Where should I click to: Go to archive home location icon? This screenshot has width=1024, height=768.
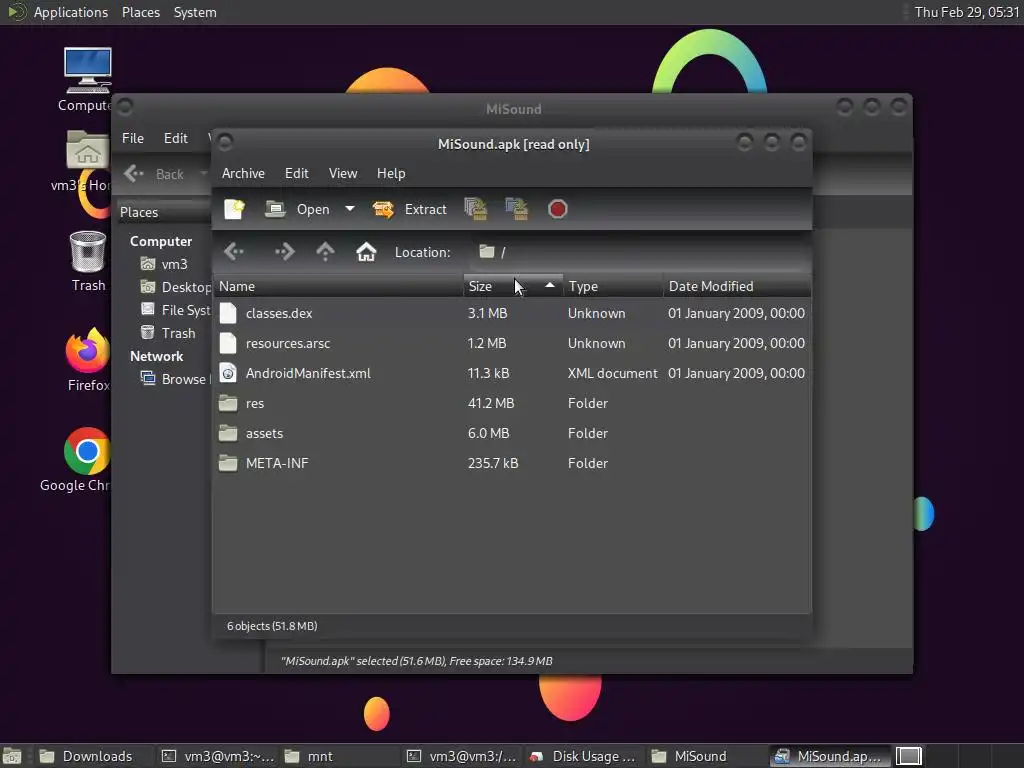(366, 251)
